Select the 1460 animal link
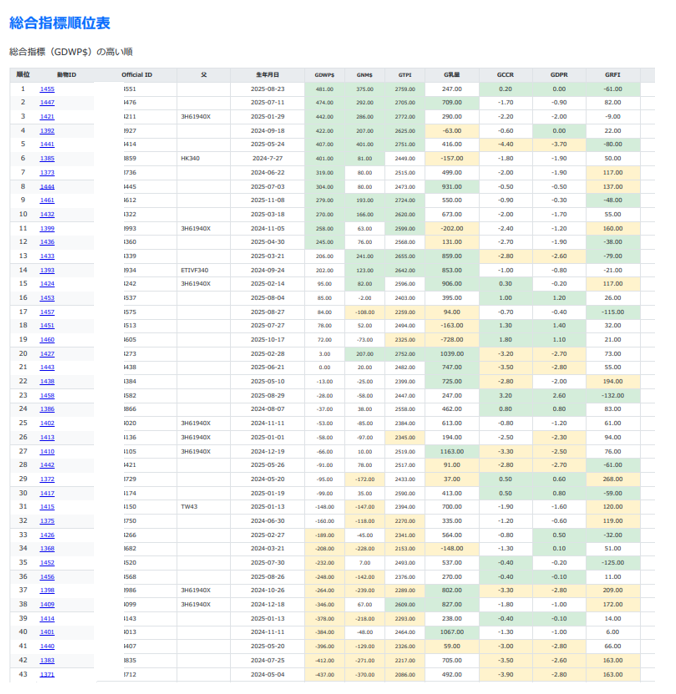 [x=47, y=340]
